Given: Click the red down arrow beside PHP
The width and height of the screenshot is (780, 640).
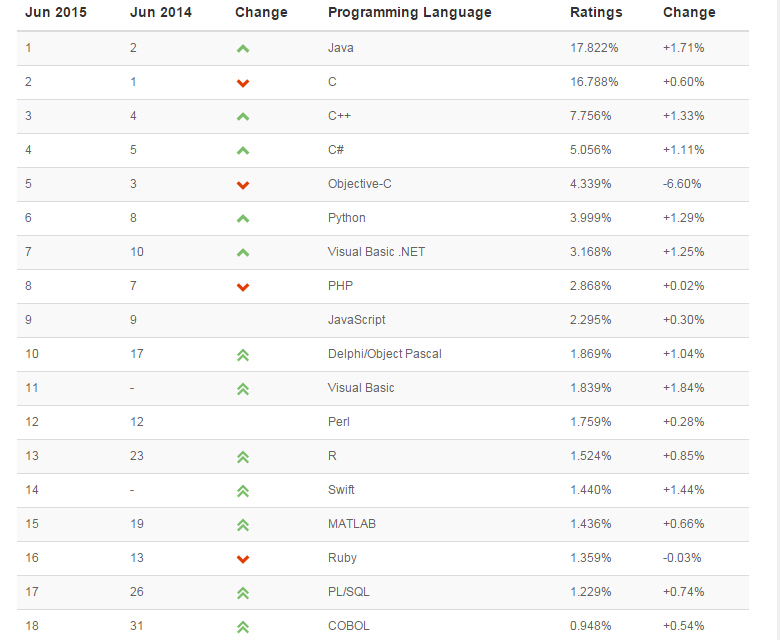Looking at the screenshot, I should [242, 287].
